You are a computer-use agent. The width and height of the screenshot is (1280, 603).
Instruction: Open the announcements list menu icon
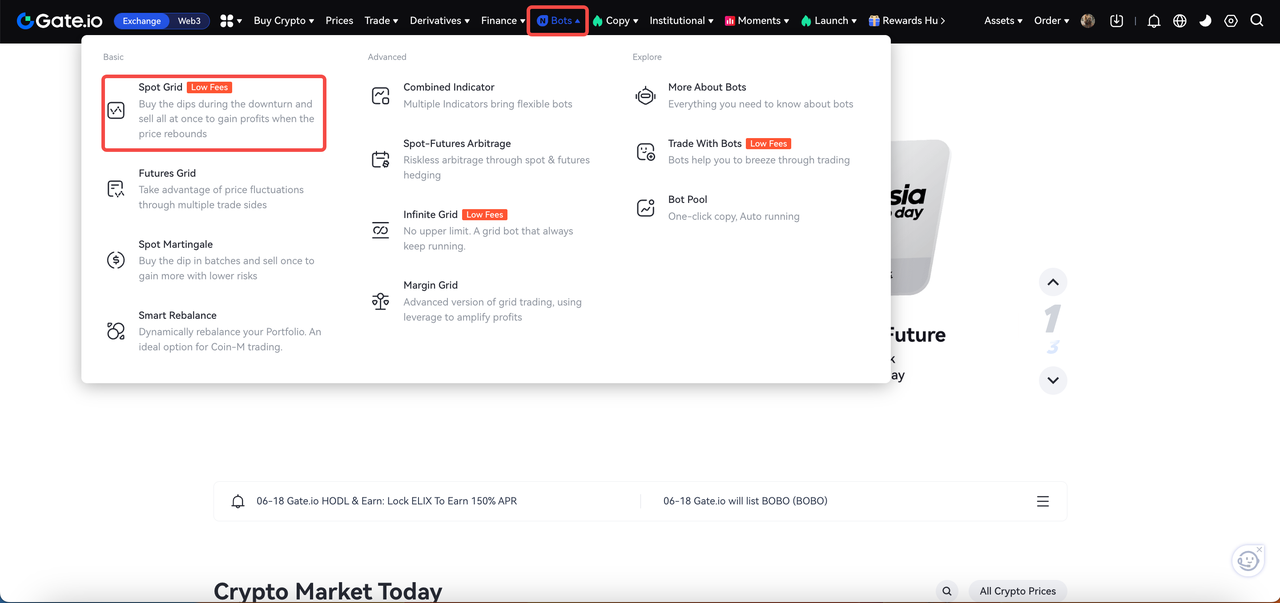pyautogui.click(x=1042, y=501)
